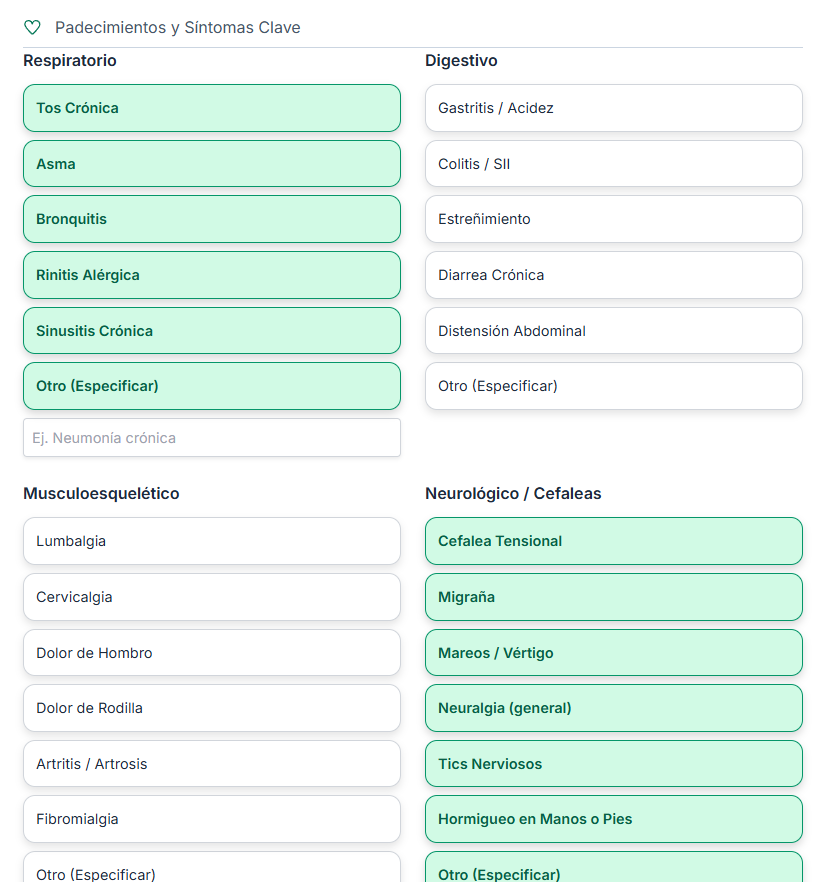Click the Ej. Neumonía crónica input field
This screenshot has height=882, width=825.
pyautogui.click(x=211, y=437)
